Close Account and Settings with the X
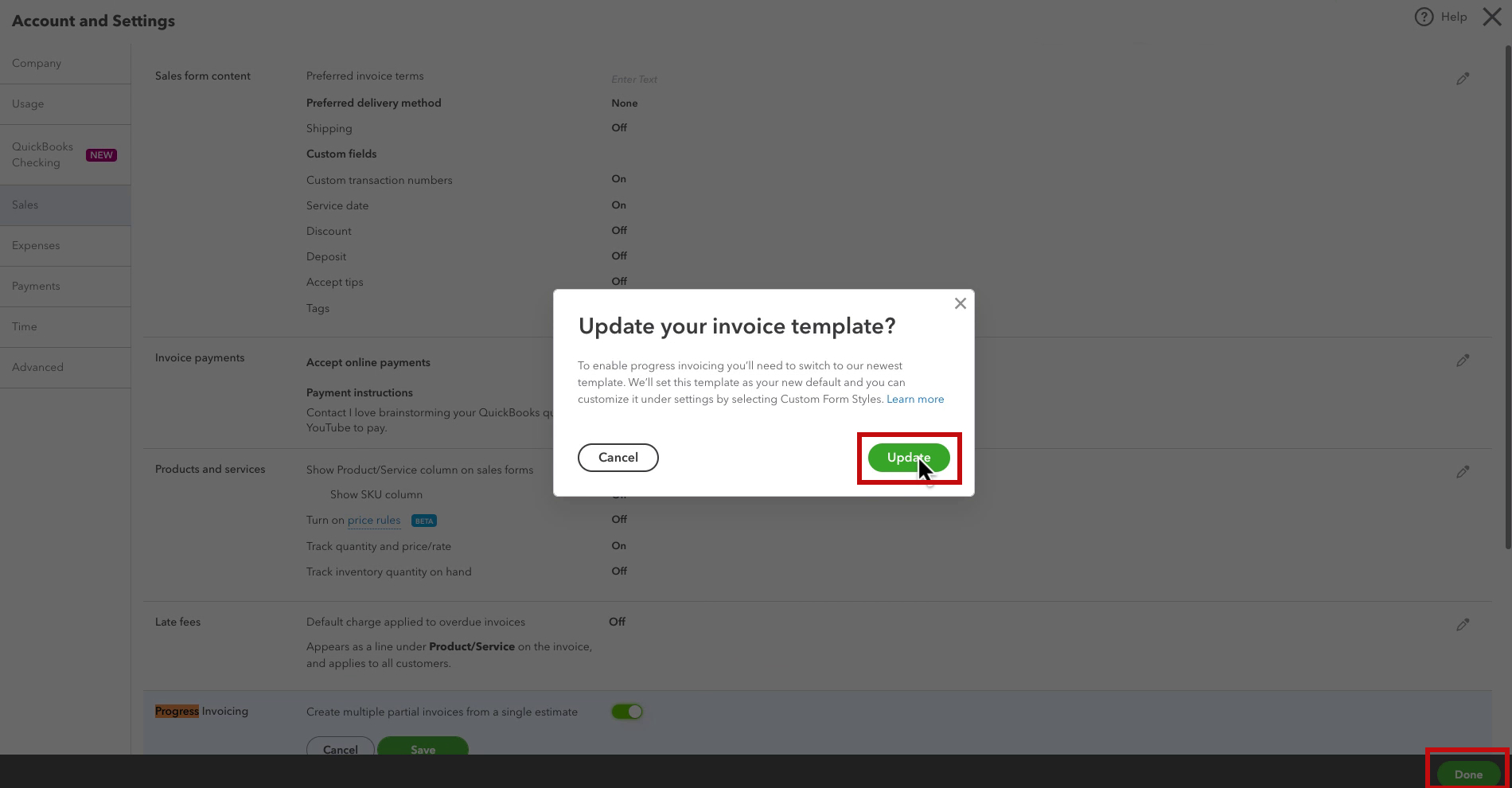Image resolution: width=1512 pixels, height=788 pixels. coord(1492,17)
